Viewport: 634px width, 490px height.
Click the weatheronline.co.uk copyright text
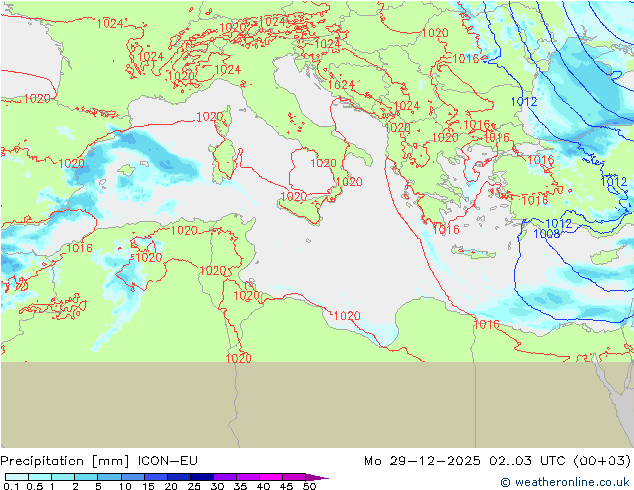pos(565,482)
